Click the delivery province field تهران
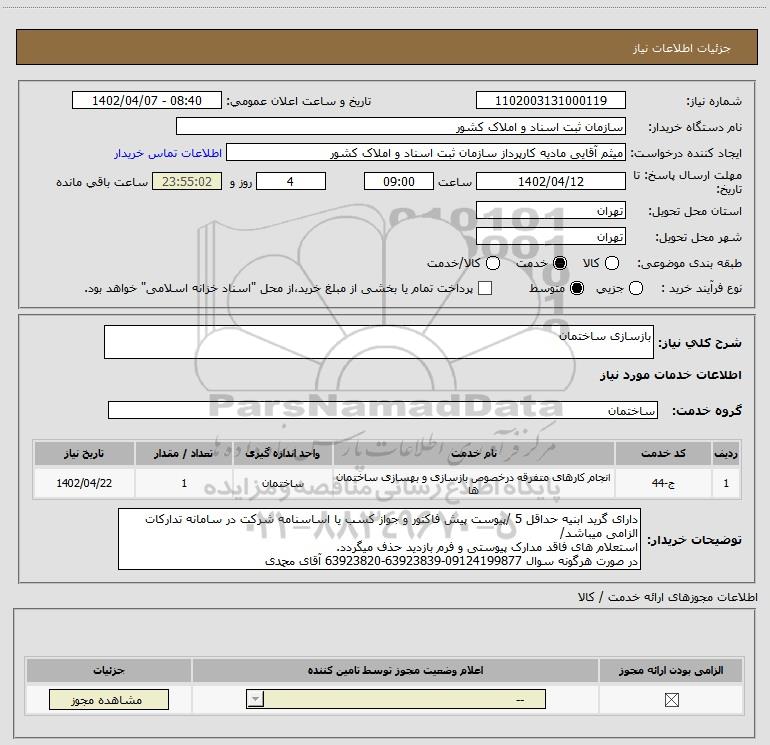Image resolution: width=770 pixels, height=745 pixels. 550,210
